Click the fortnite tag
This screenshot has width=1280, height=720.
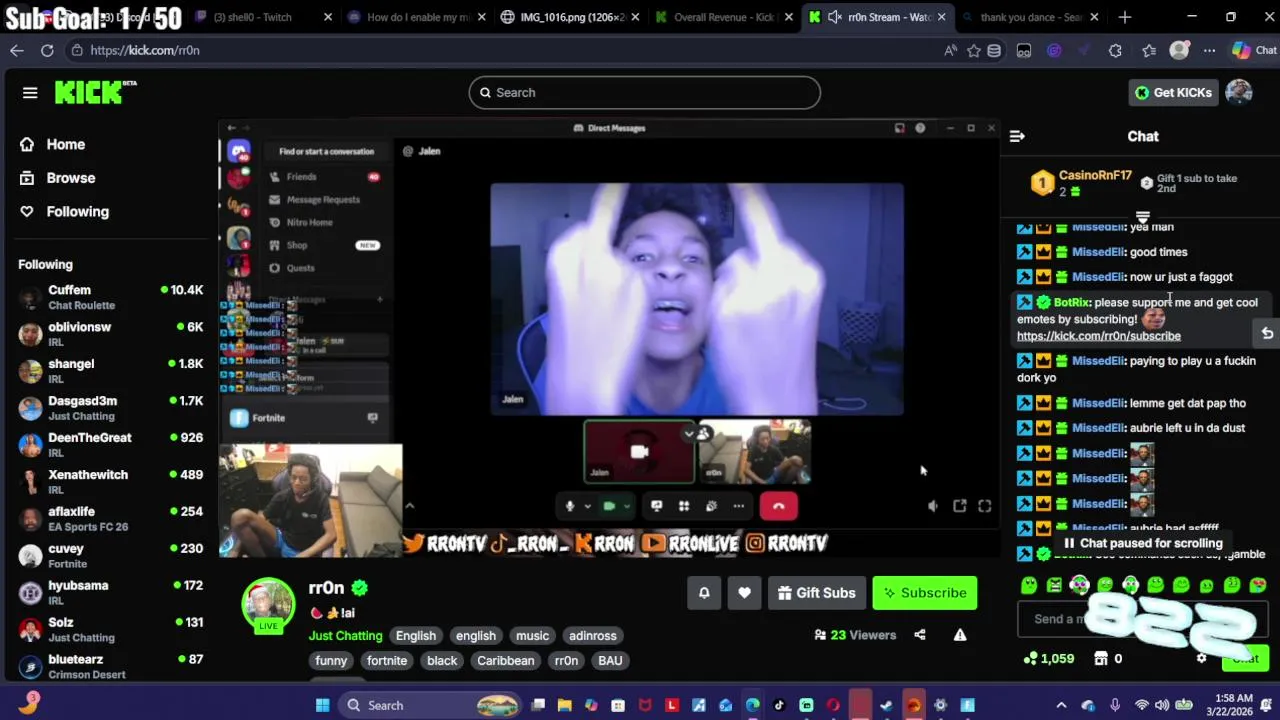pos(387,660)
